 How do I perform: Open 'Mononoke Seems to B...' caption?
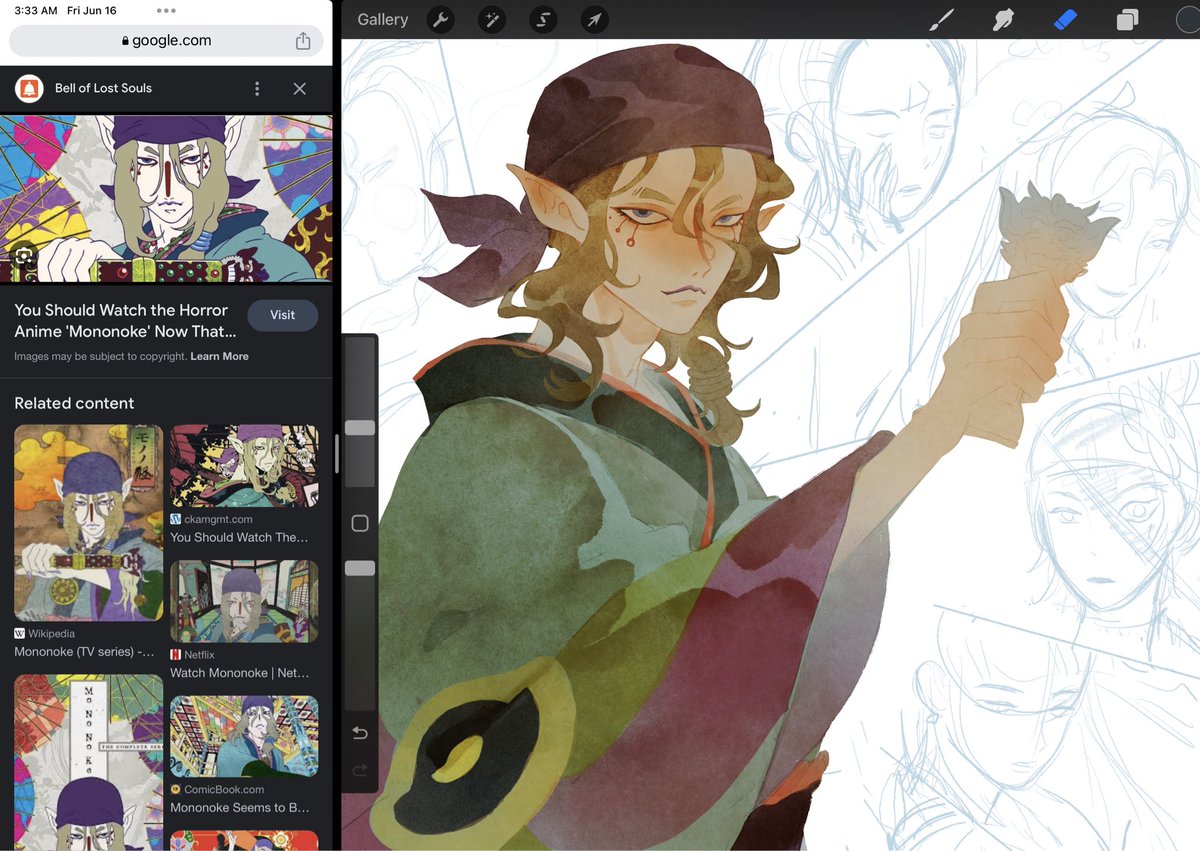(241, 808)
